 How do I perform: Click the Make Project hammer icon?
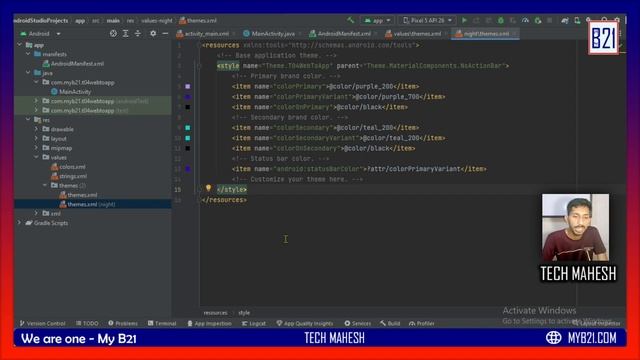tap(351, 20)
